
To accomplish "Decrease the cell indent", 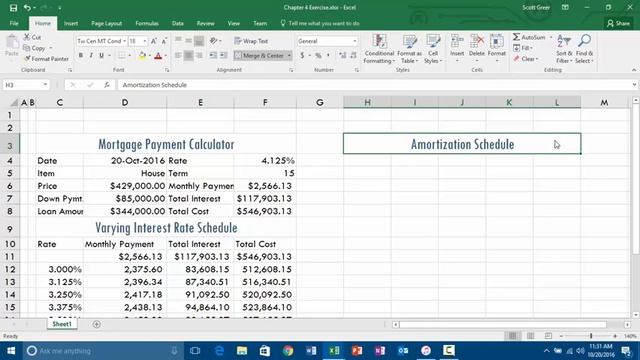I will point(213,56).
